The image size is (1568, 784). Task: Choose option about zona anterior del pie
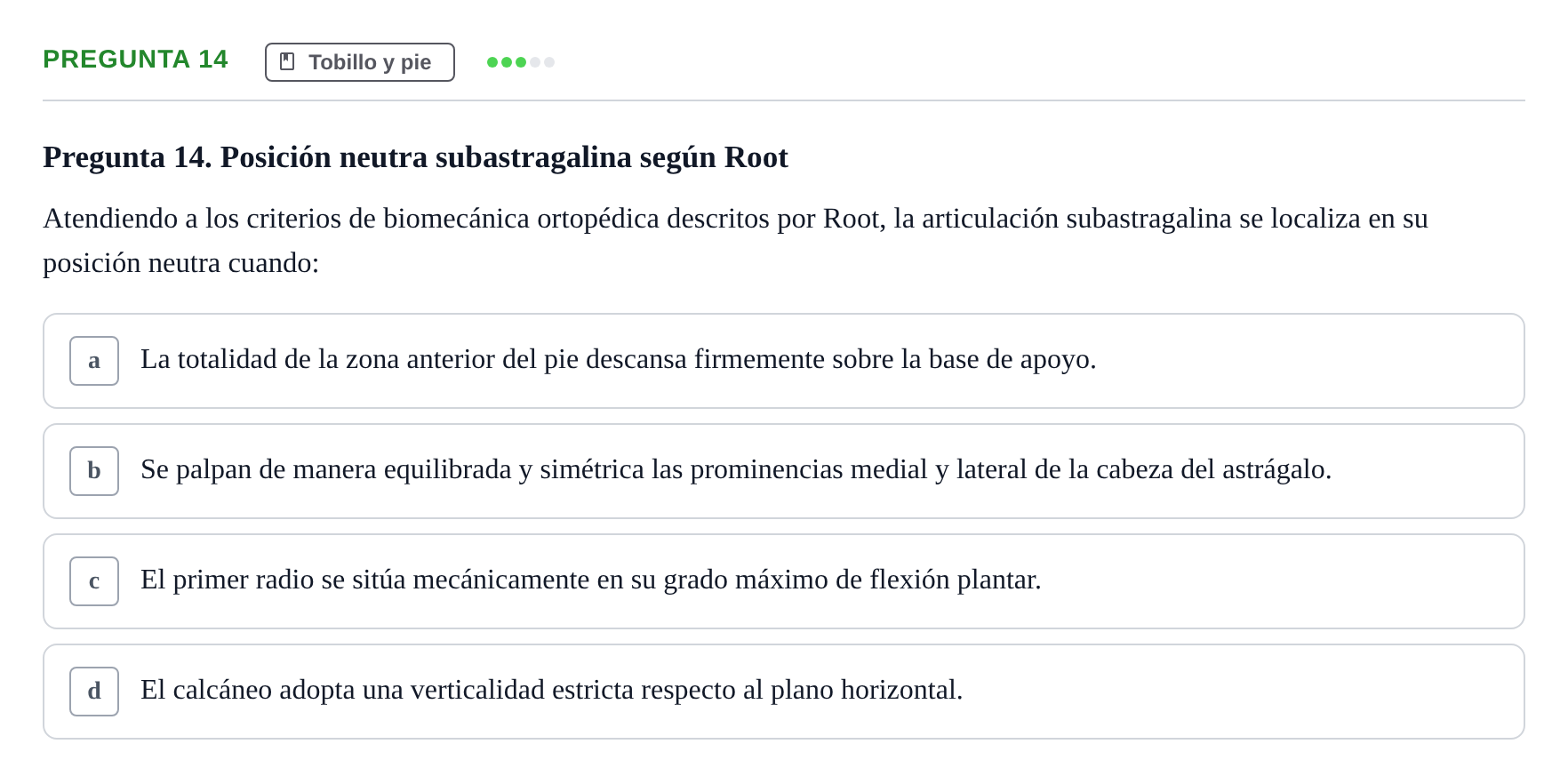(x=784, y=361)
